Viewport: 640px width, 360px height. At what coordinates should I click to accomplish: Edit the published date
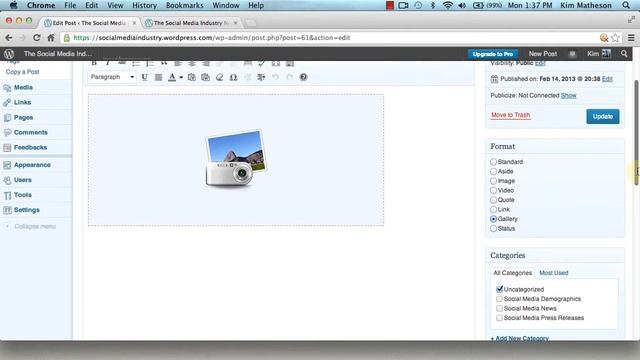(x=607, y=79)
